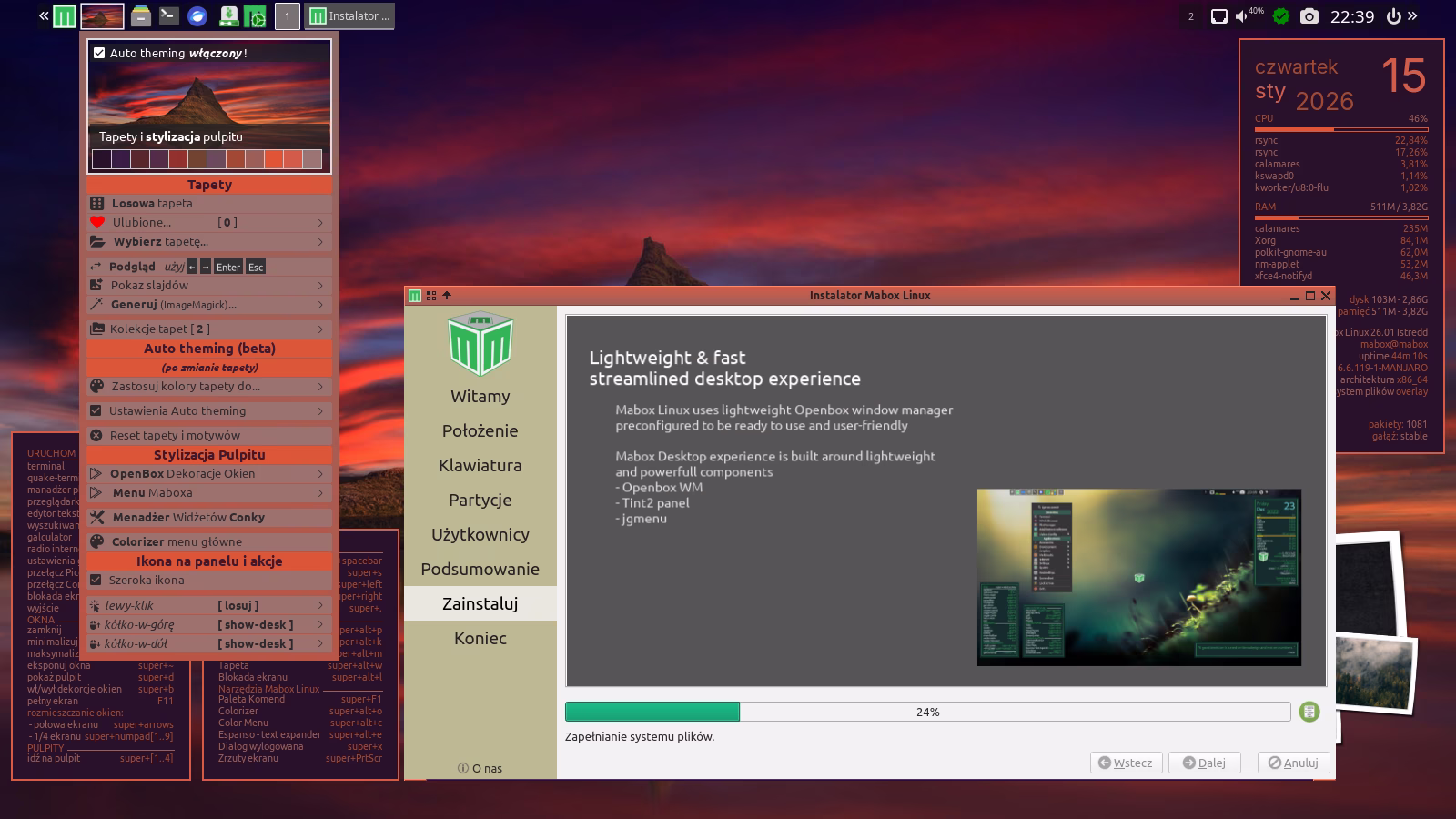Viewport: 1456px width, 819px height.
Task: Expand OpenBox Dekoracje Okien submenu
Action: (x=209, y=473)
